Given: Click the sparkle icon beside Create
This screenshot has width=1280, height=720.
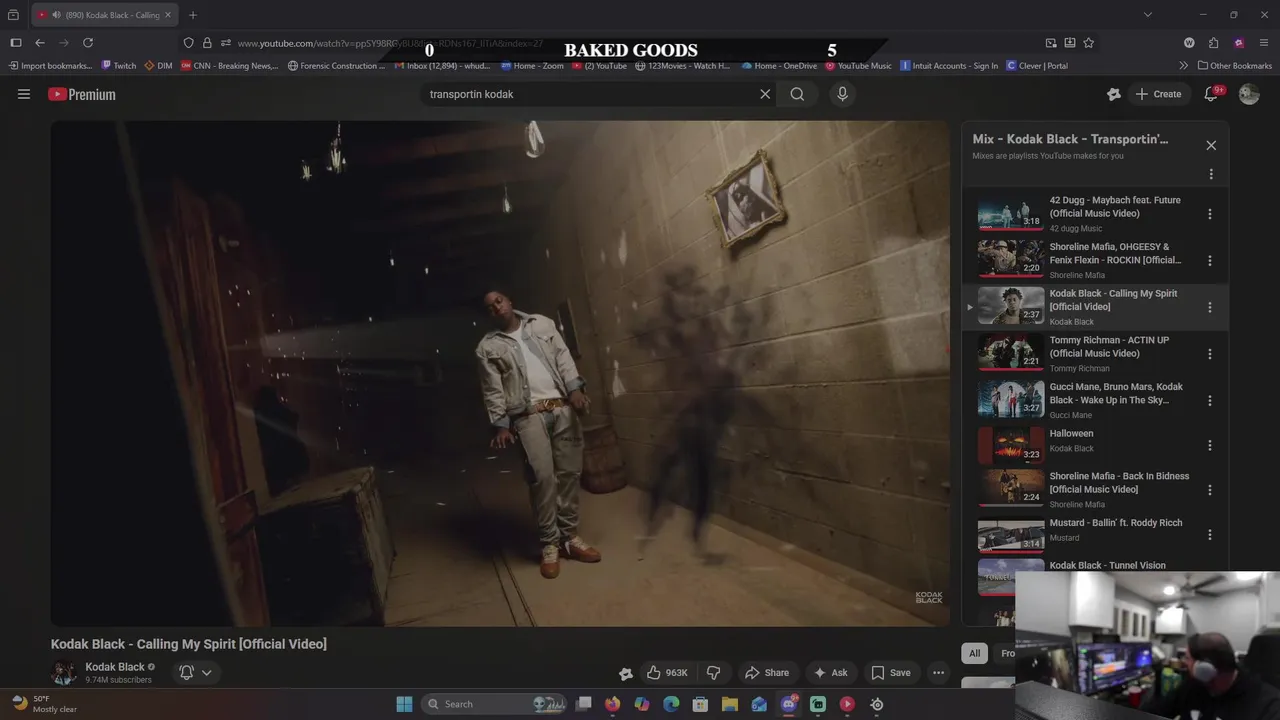Looking at the screenshot, I should [x=1114, y=94].
